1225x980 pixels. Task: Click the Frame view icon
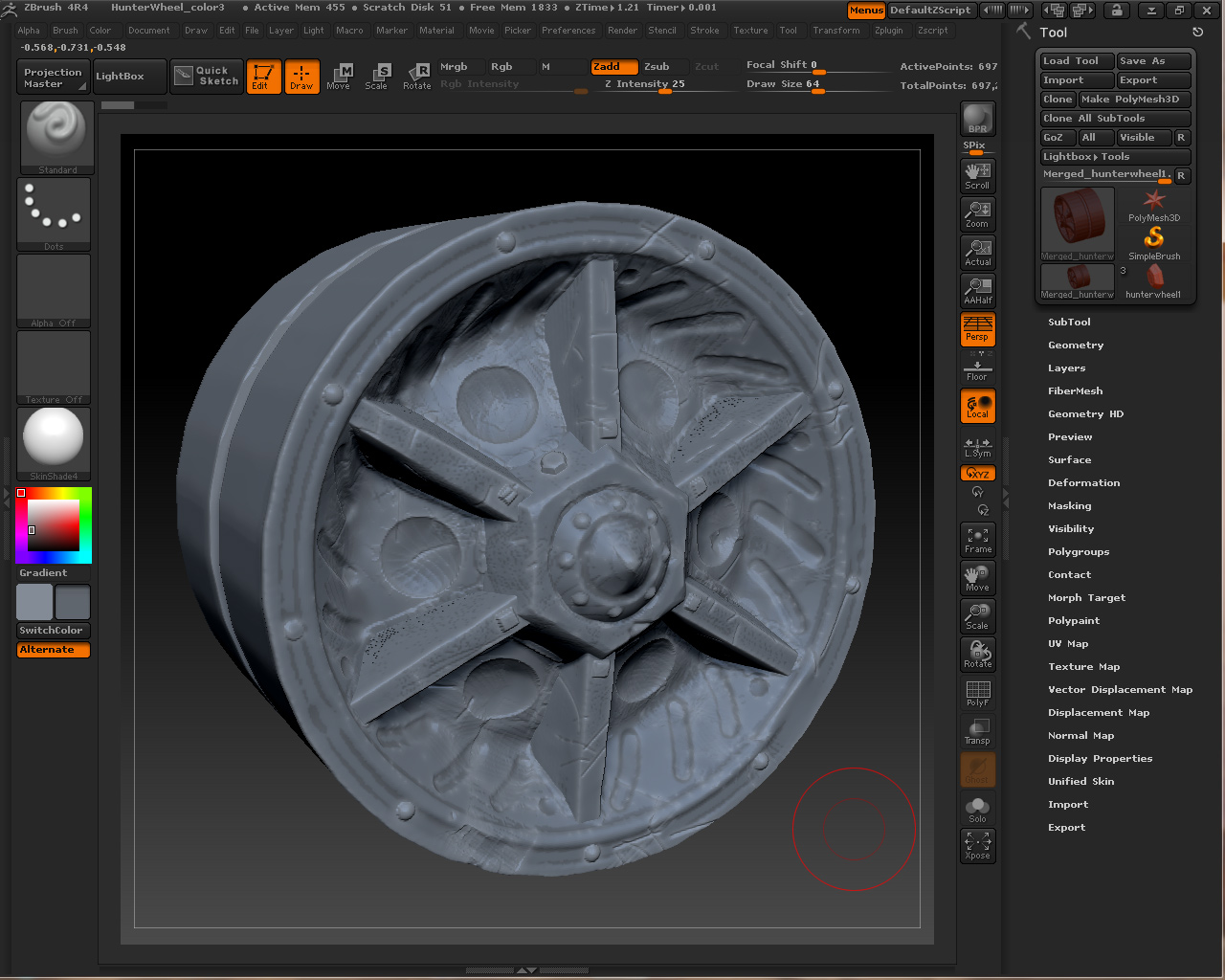click(x=977, y=539)
